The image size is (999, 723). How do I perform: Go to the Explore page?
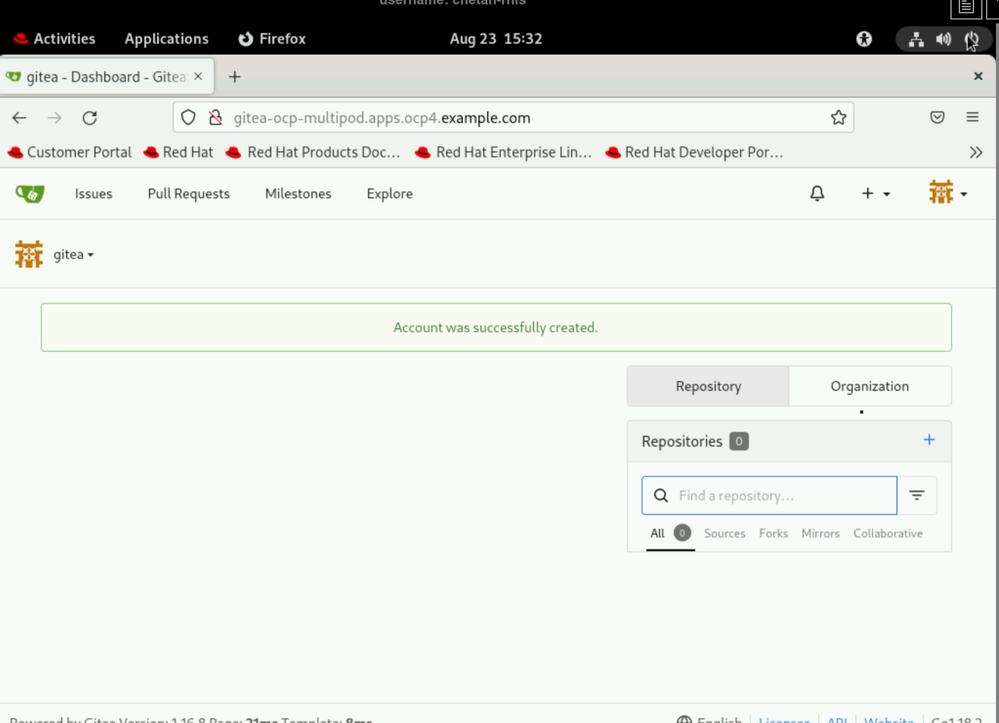coord(389,194)
